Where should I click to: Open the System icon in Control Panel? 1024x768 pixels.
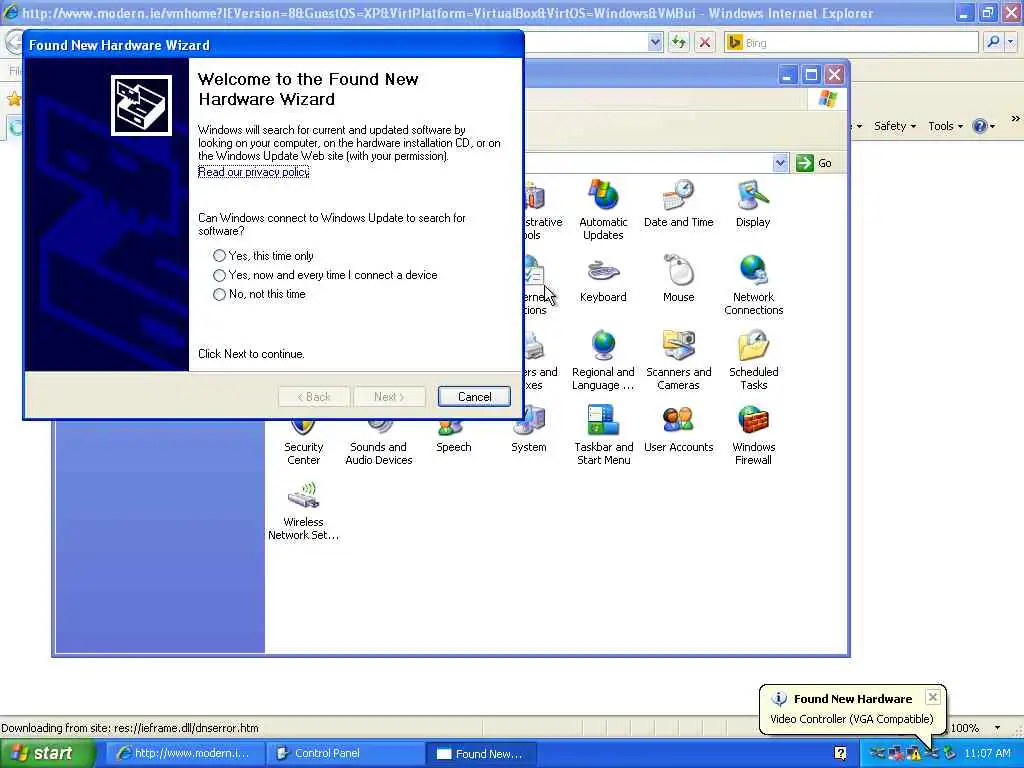[x=528, y=431]
